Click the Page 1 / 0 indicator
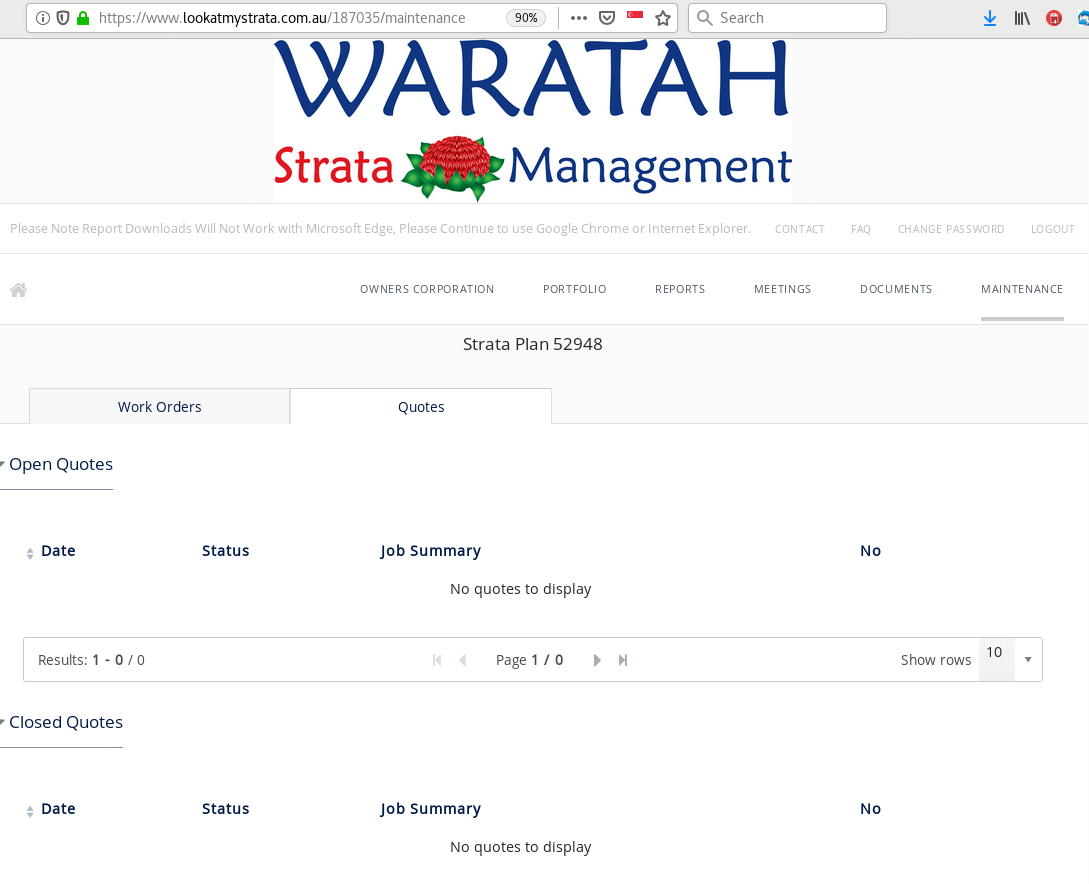This screenshot has height=884, width=1089. 529,660
